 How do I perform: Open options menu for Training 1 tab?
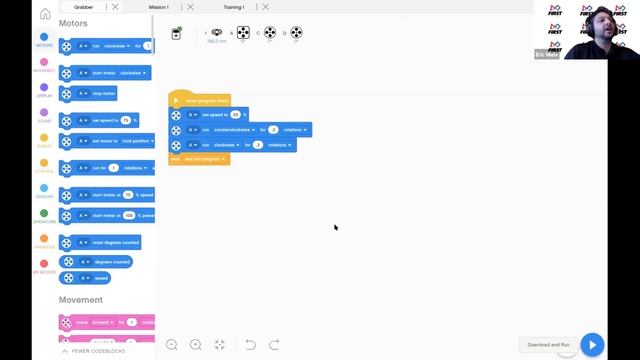(x=257, y=7)
